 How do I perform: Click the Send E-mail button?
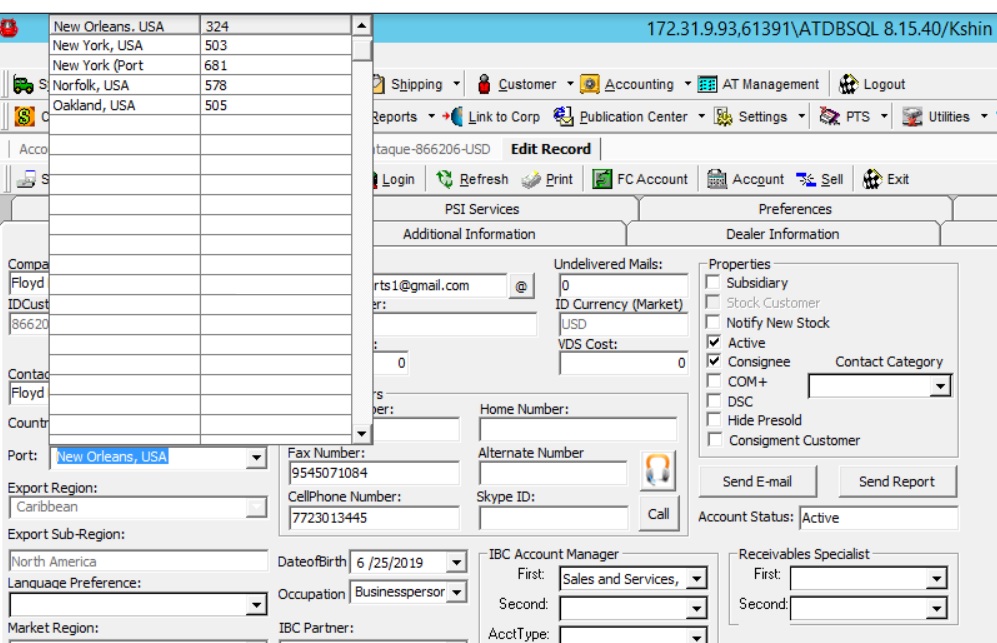point(757,481)
